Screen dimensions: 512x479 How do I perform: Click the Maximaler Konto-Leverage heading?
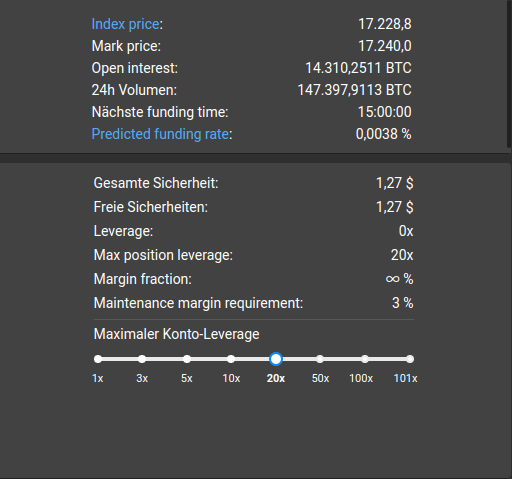(x=176, y=334)
